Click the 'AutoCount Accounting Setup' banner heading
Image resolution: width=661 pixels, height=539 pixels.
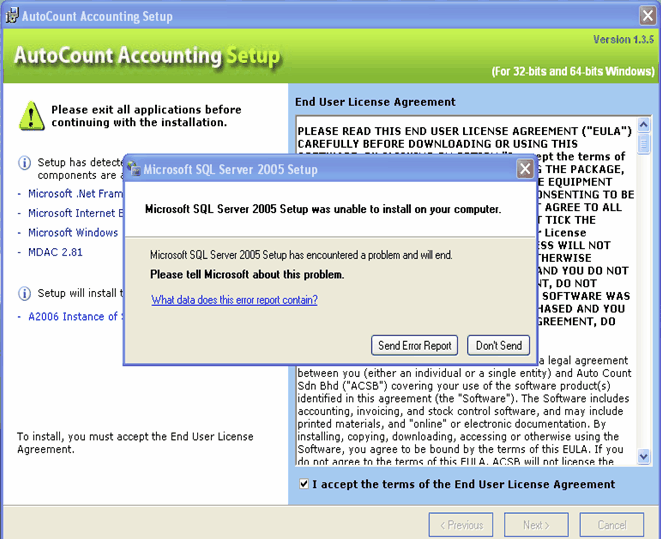[147, 56]
